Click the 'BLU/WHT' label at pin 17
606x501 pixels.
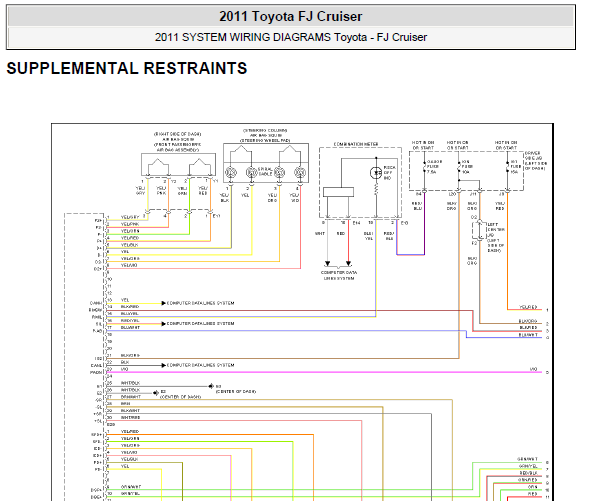pos(130,327)
